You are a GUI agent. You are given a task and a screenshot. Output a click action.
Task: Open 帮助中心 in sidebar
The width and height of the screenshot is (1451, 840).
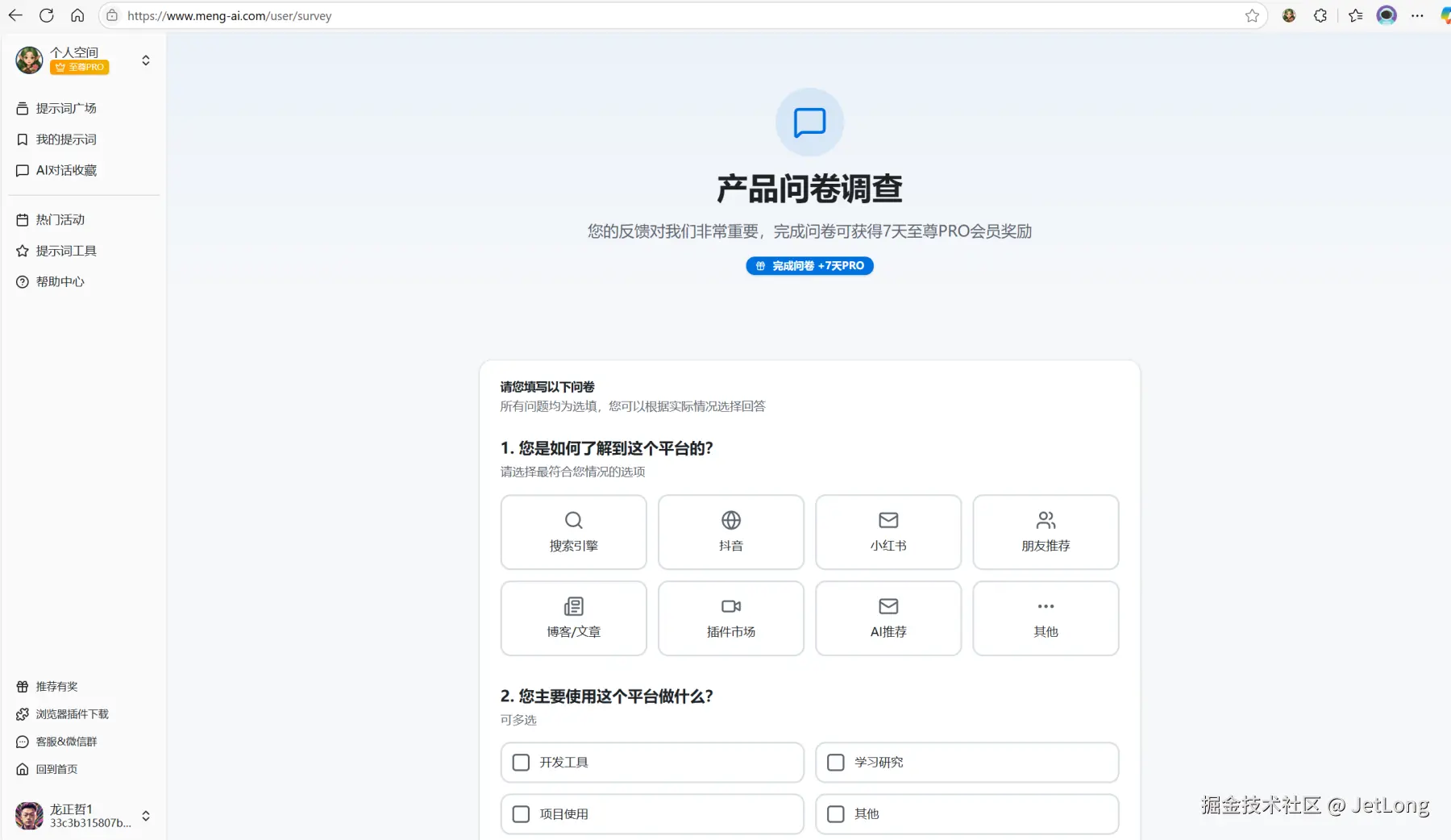click(x=60, y=281)
